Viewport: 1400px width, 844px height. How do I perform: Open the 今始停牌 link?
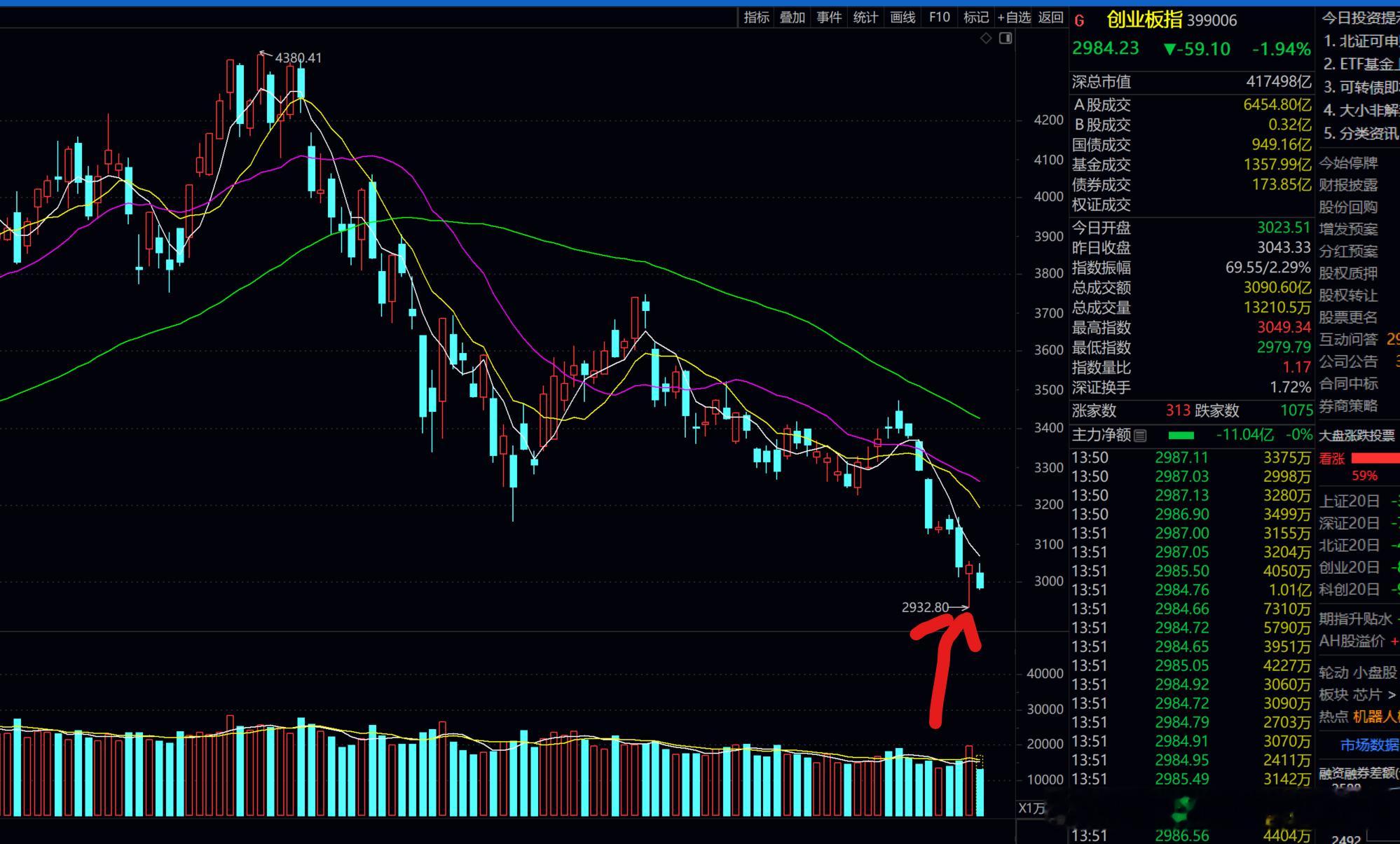pos(1348,163)
